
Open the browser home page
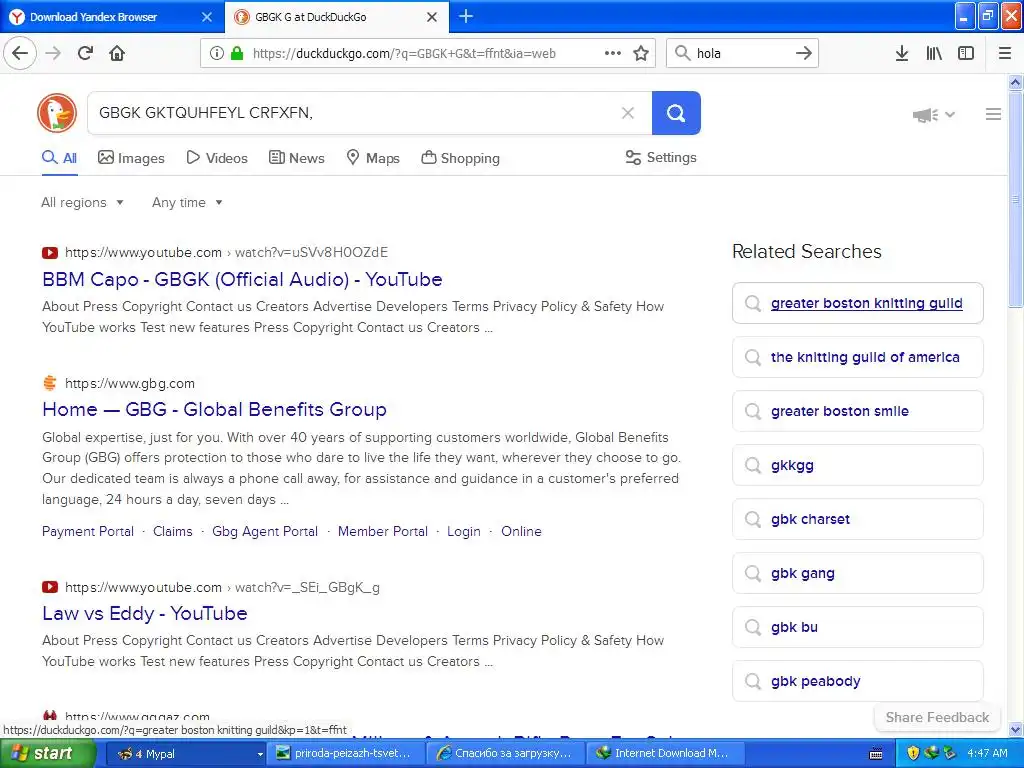click(x=117, y=53)
